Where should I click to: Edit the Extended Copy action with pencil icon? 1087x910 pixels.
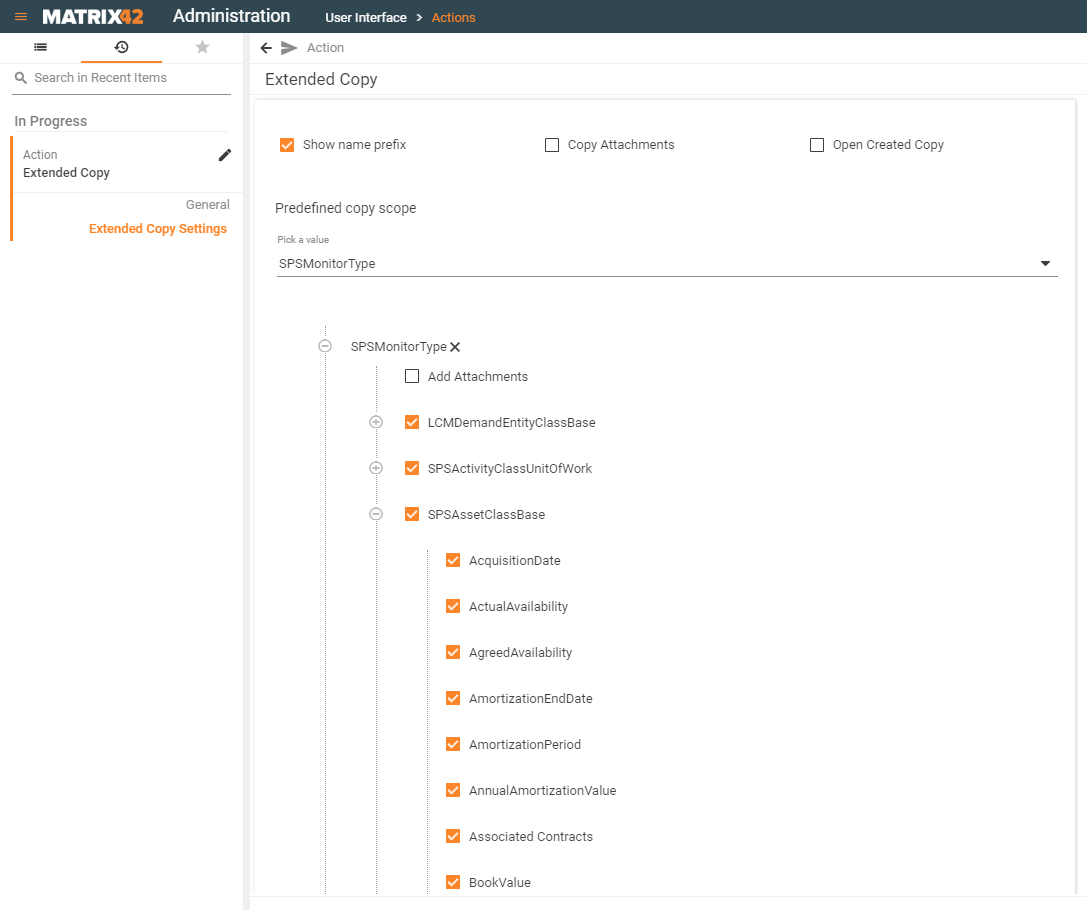coord(225,155)
